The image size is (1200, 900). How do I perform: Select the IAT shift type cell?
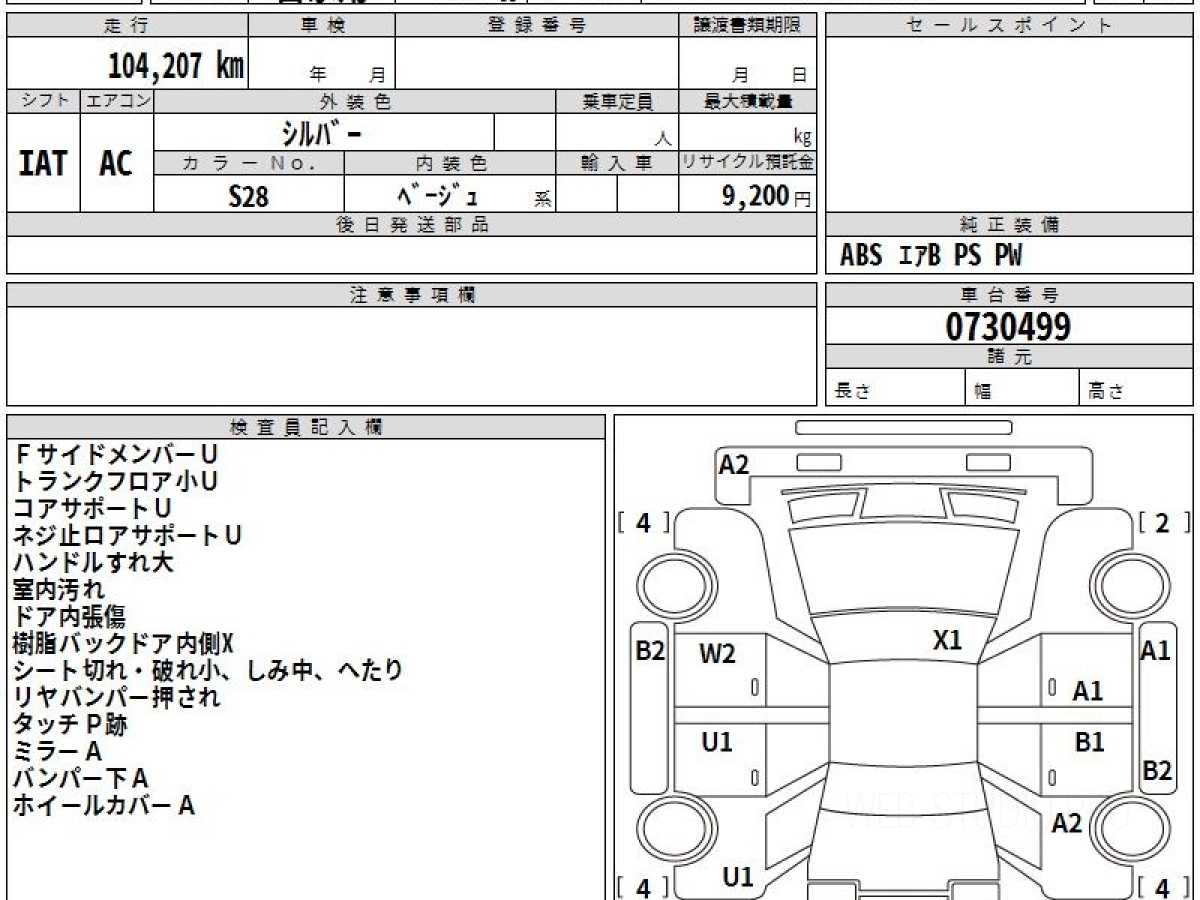43,164
